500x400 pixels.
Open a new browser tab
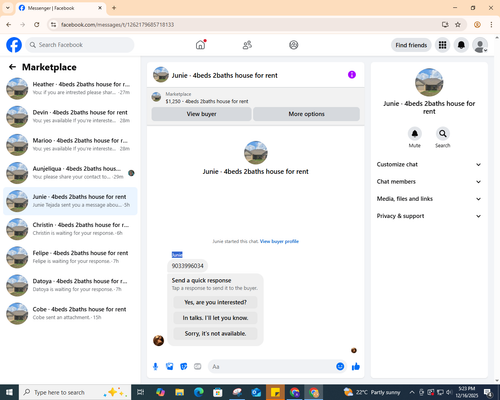[114, 8]
